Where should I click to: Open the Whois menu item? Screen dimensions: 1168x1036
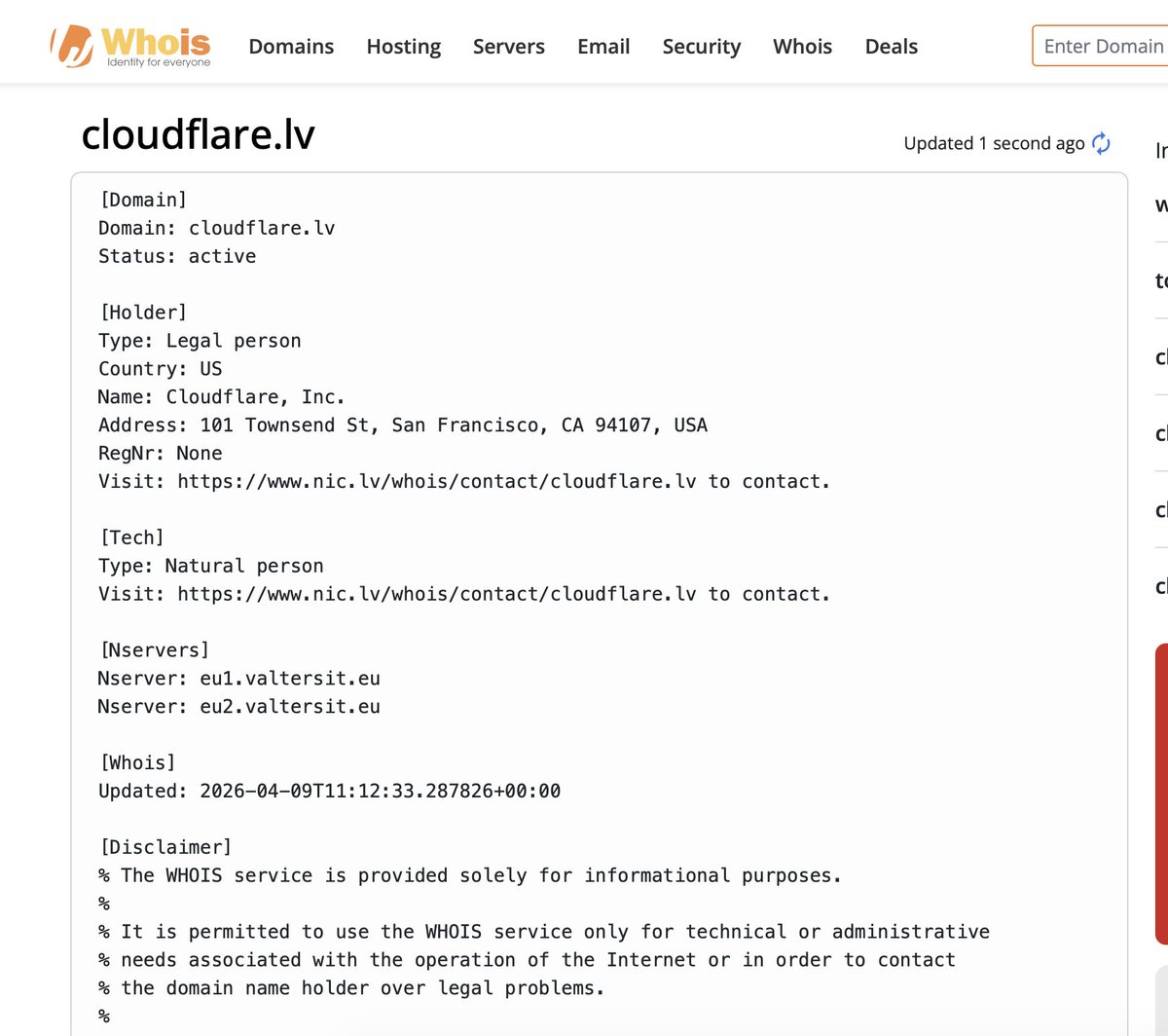coord(802,47)
